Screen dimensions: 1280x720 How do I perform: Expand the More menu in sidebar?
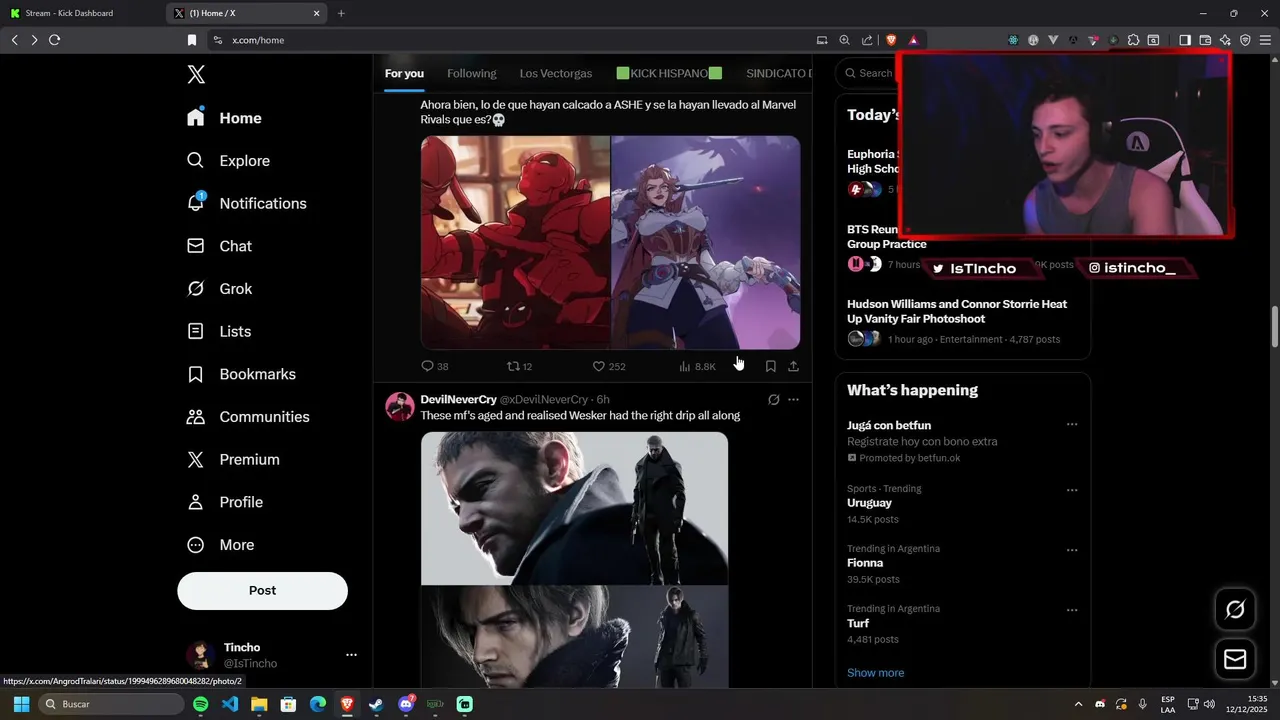click(222, 545)
